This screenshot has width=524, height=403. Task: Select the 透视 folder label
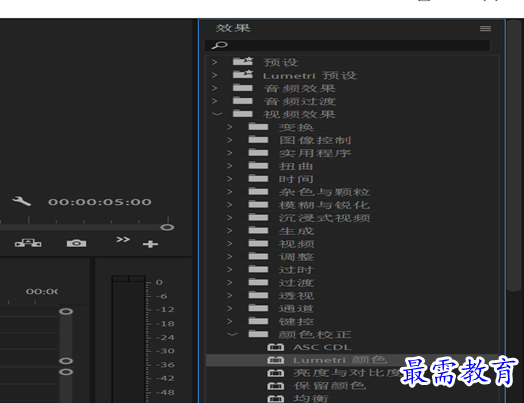coord(296,295)
